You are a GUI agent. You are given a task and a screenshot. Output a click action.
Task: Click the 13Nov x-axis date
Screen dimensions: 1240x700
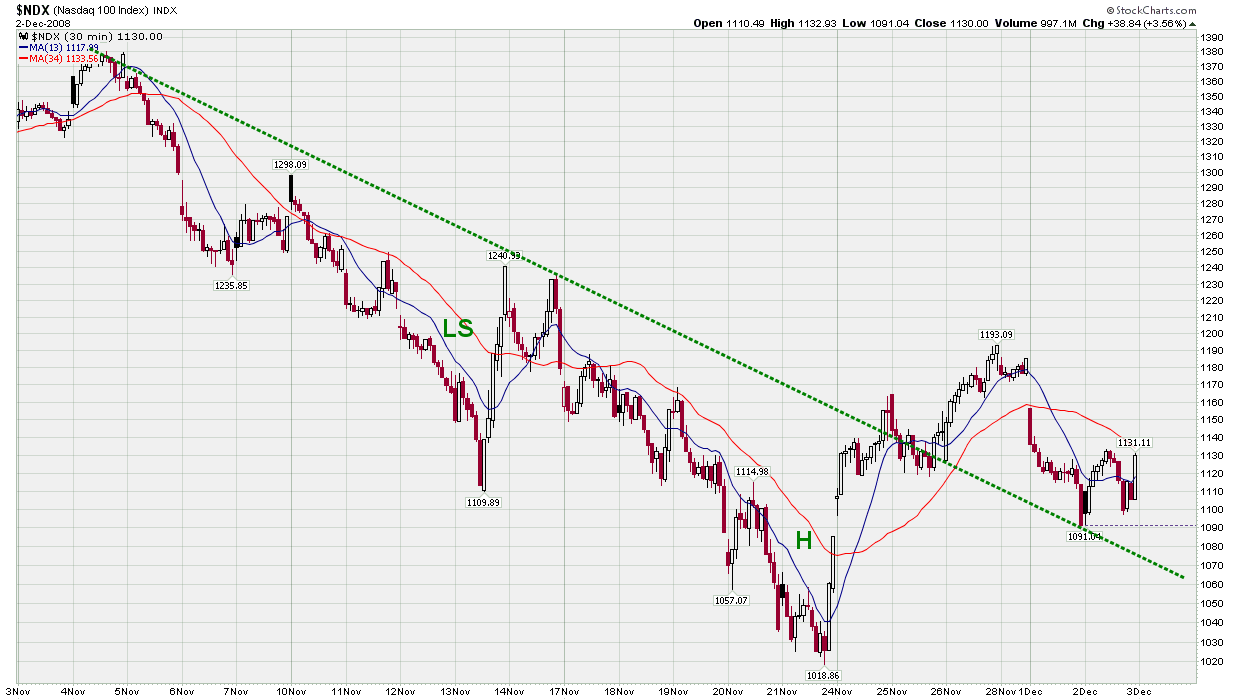pos(455,690)
